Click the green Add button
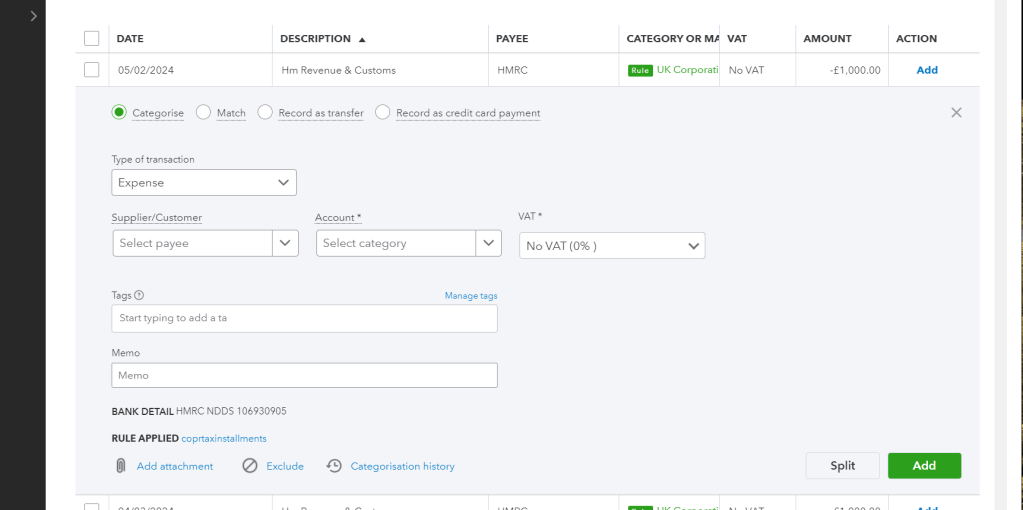The width and height of the screenshot is (1023, 510). 924,466
